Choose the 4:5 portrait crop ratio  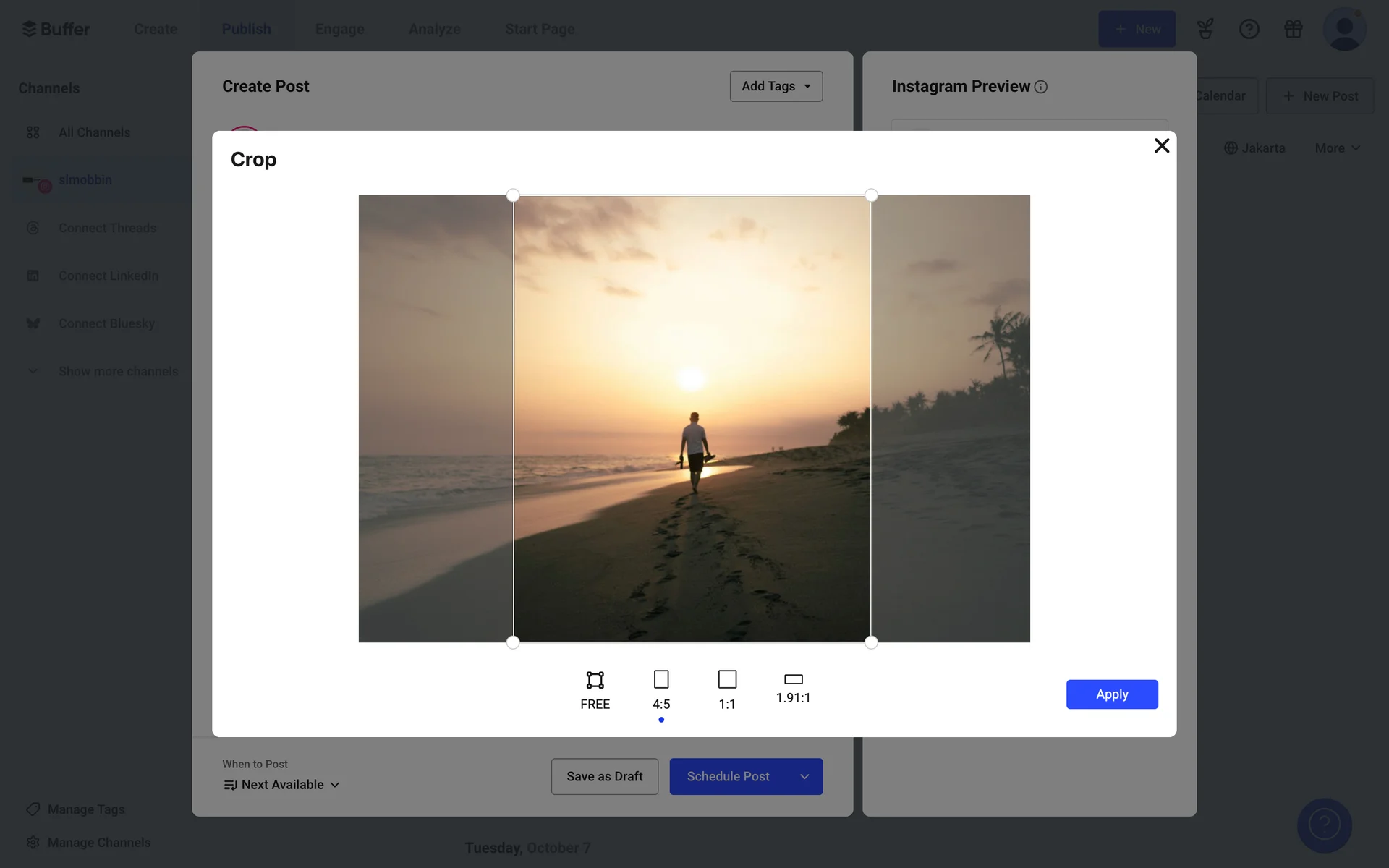[660, 689]
